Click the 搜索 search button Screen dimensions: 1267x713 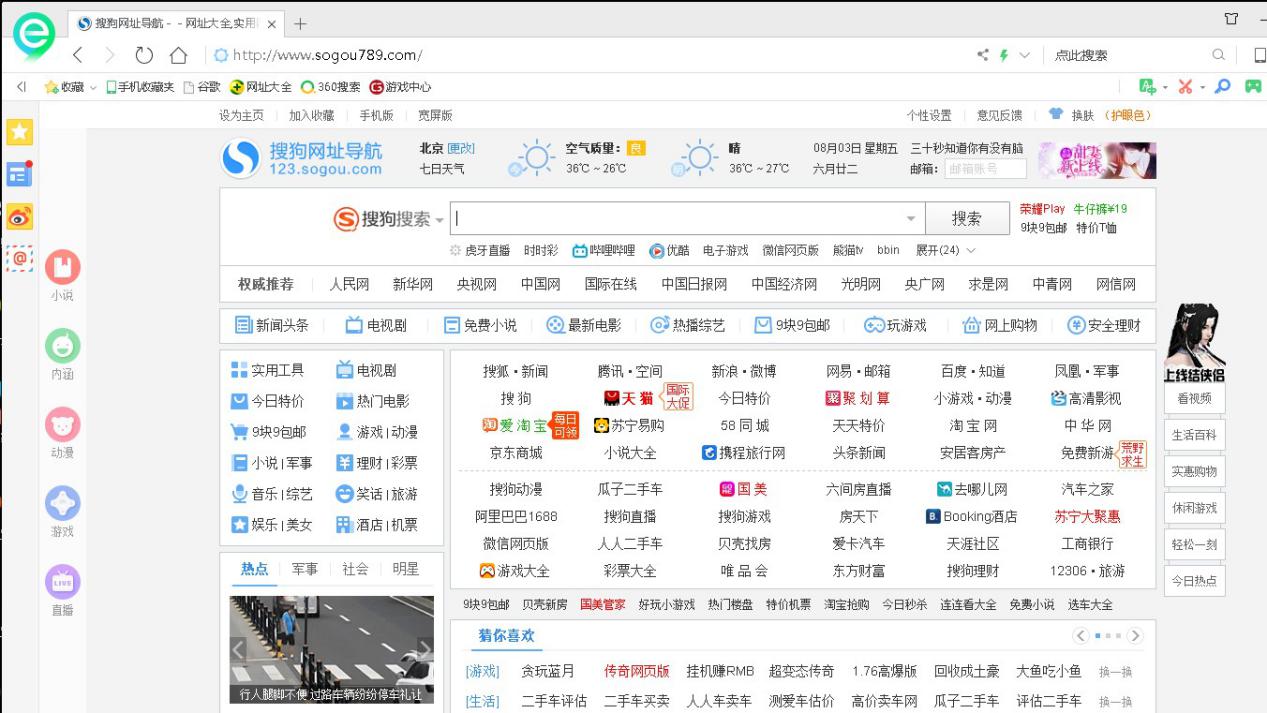click(966, 218)
